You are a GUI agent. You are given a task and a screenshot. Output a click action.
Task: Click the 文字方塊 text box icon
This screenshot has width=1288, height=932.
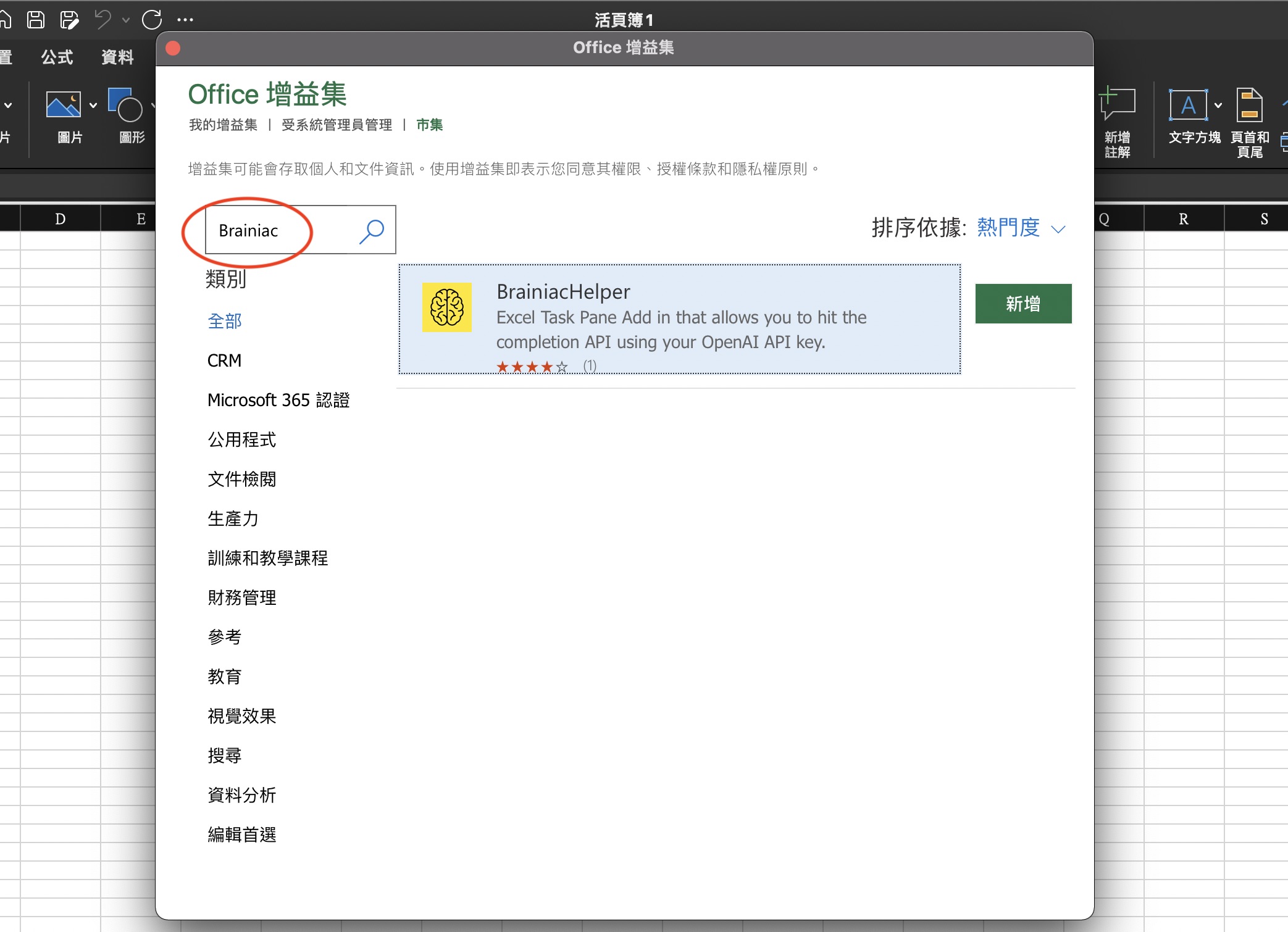coord(1189,105)
